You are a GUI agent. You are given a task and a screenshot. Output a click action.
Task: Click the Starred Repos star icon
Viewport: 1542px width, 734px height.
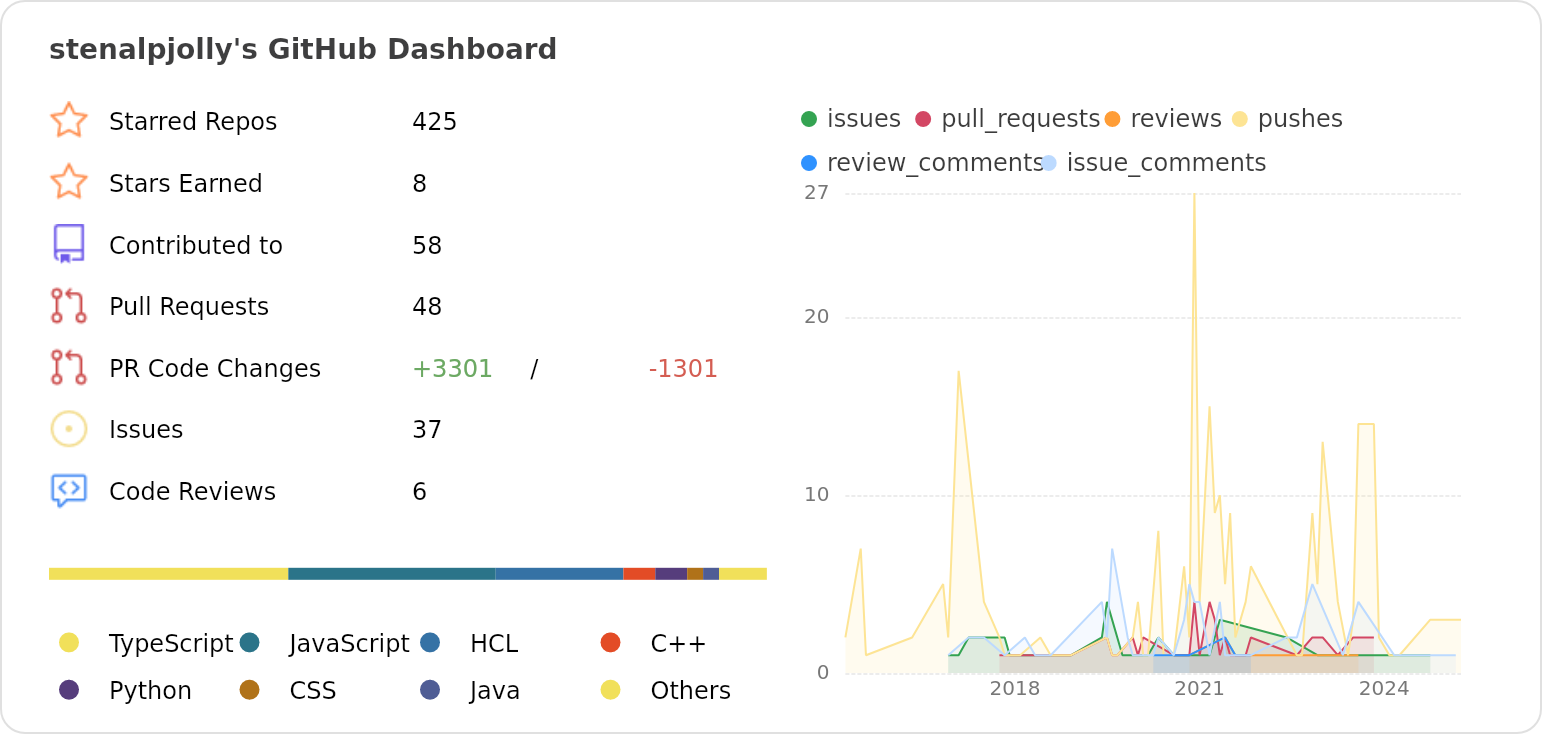coord(69,120)
